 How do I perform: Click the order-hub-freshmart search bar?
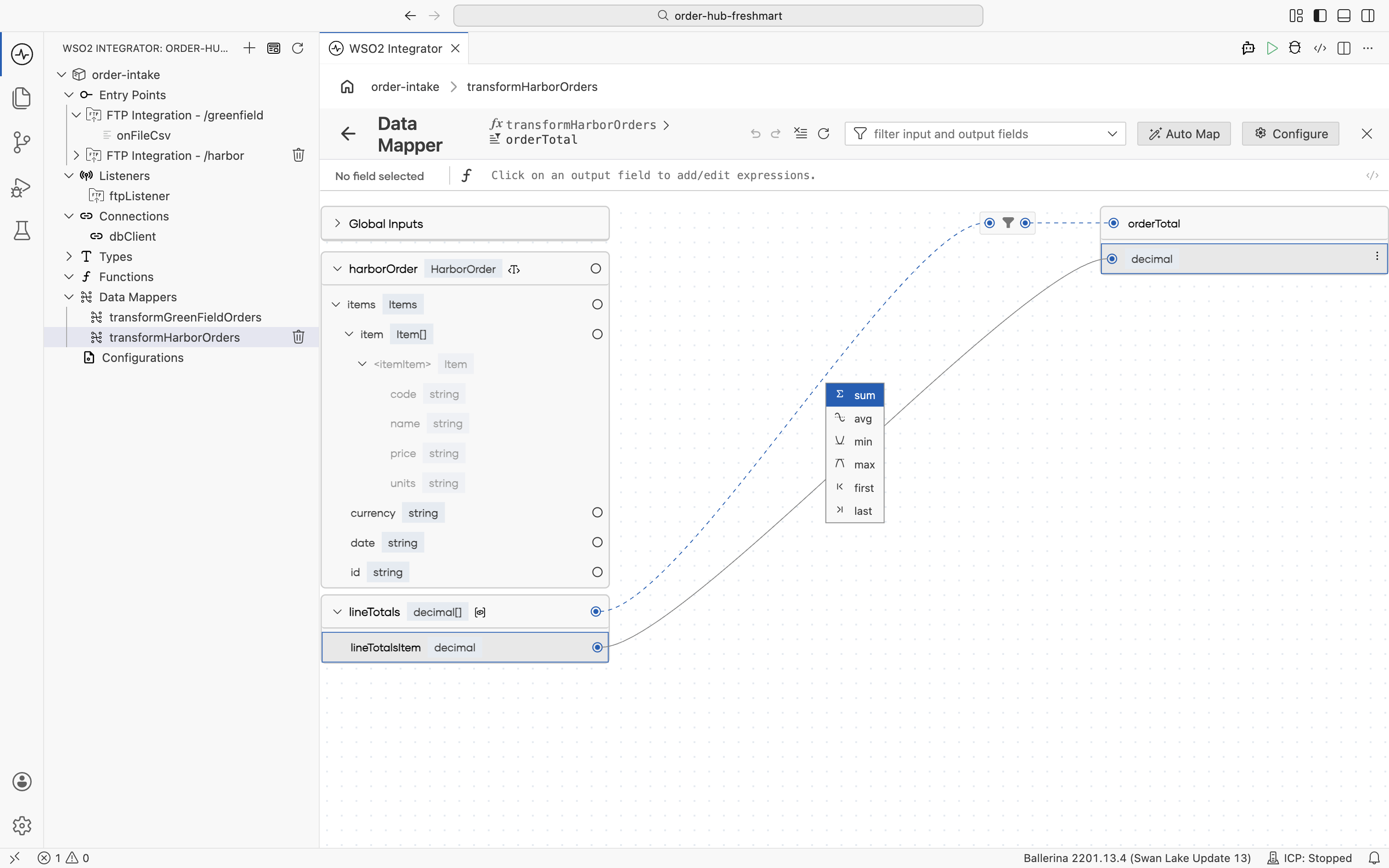coord(718,16)
